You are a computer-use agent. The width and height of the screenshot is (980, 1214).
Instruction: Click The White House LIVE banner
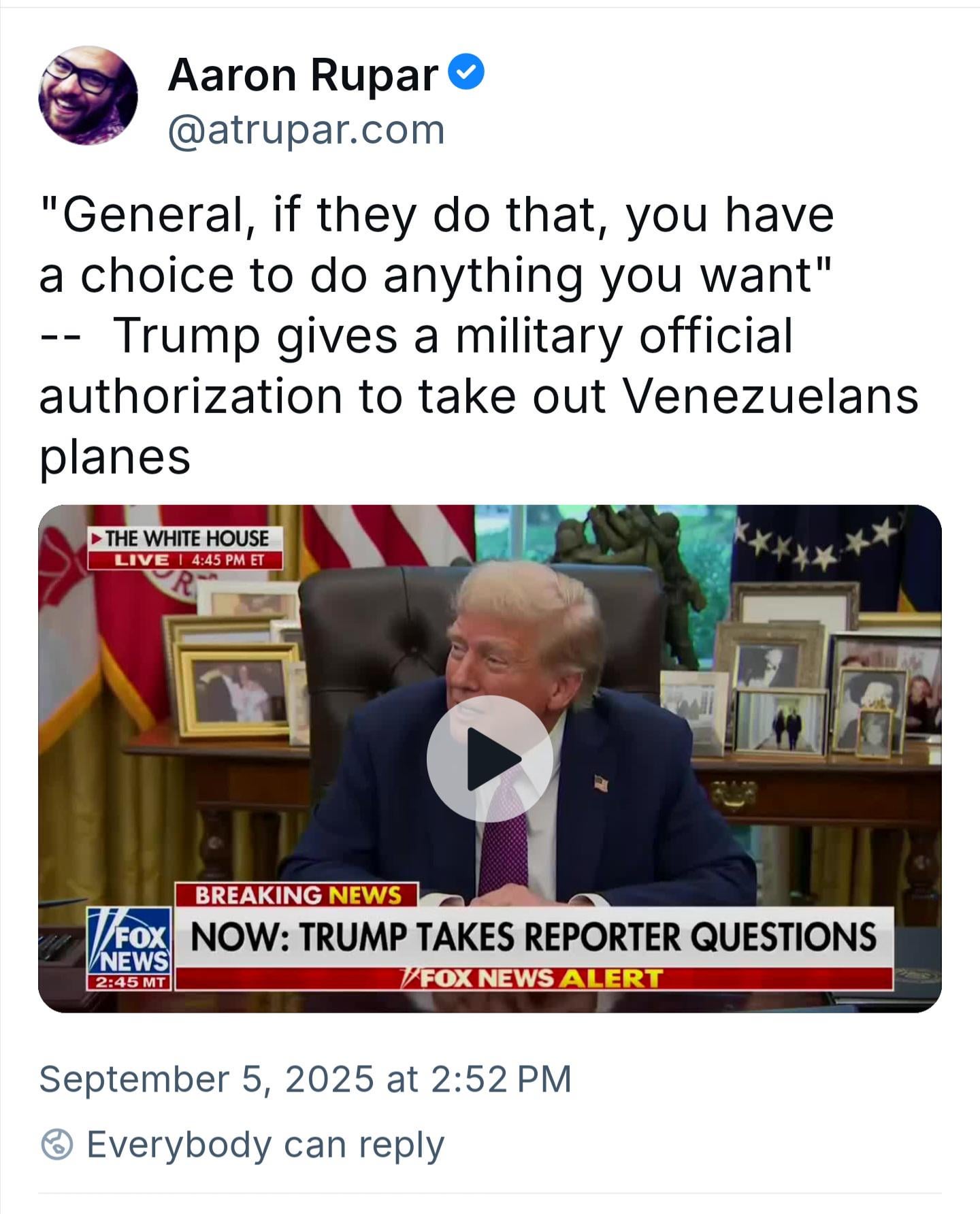coord(185,548)
